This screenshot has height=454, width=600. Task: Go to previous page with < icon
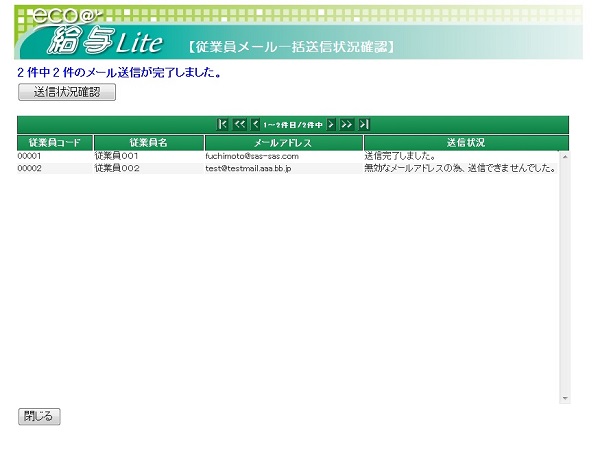(x=255, y=124)
